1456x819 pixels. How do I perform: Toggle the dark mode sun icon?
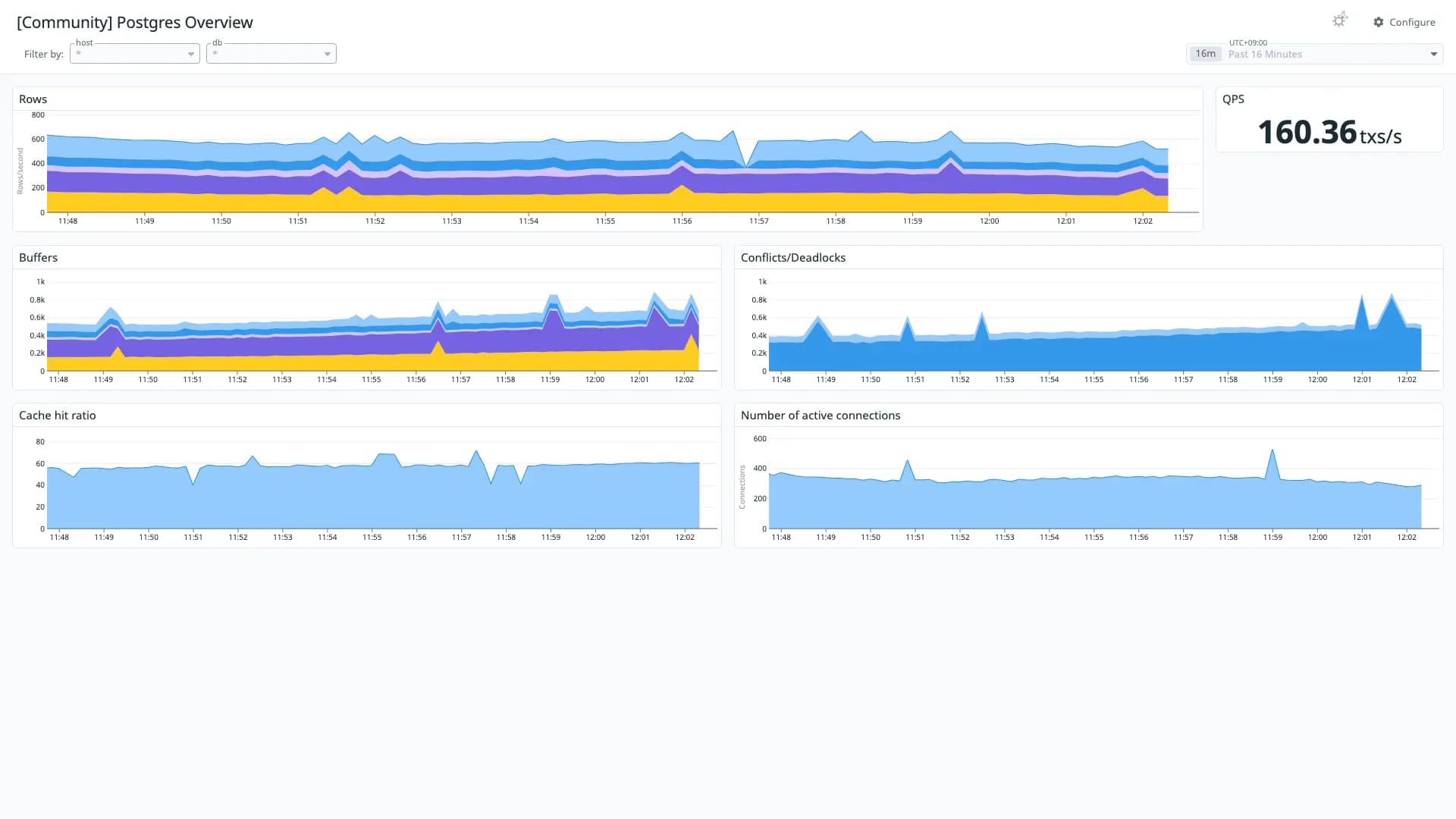pos(1340,20)
